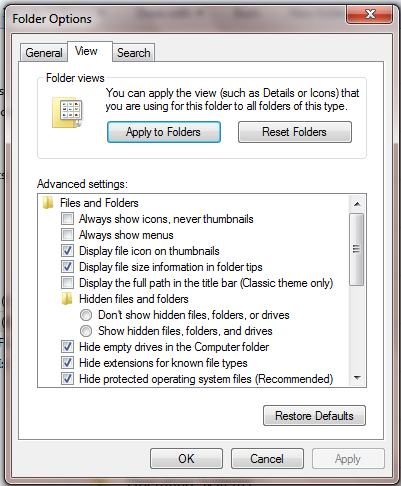Click the Advanced settings label text
Image resolution: width=401 pixels, height=486 pixels.
click(x=82, y=184)
